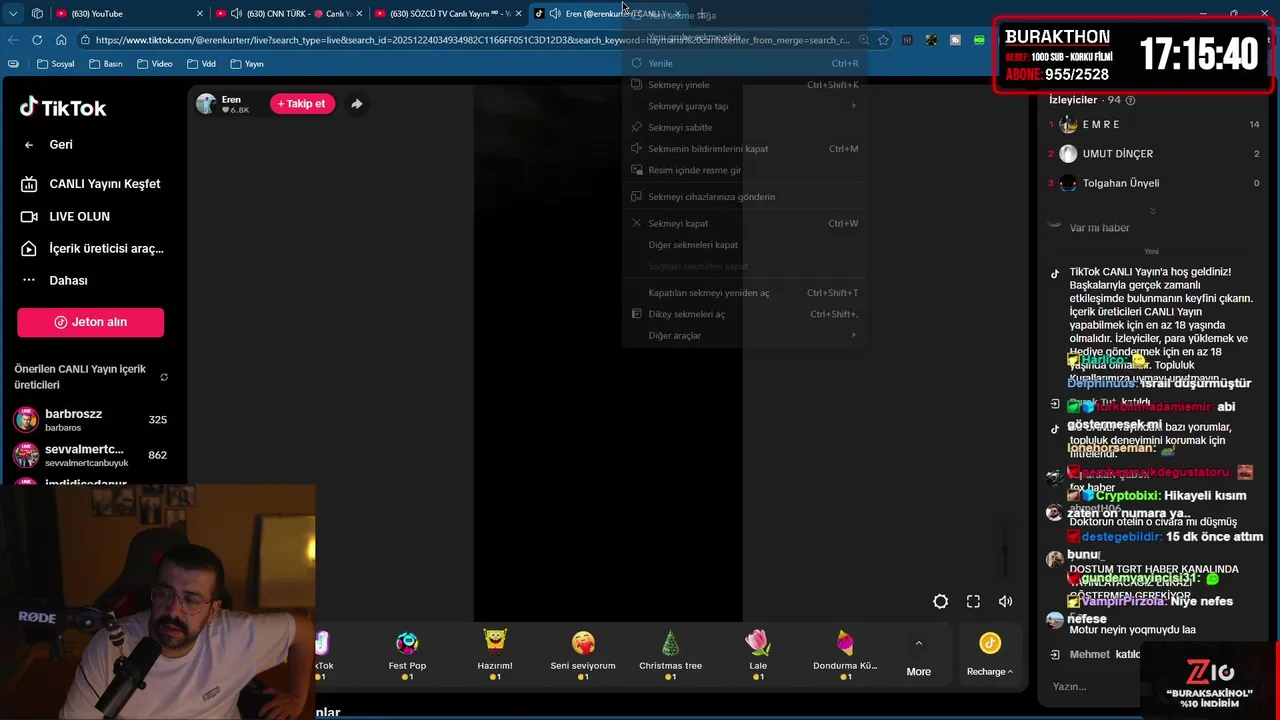Open Yayın bookmarks folder
Image resolution: width=1280 pixels, height=720 pixels.
246,64
